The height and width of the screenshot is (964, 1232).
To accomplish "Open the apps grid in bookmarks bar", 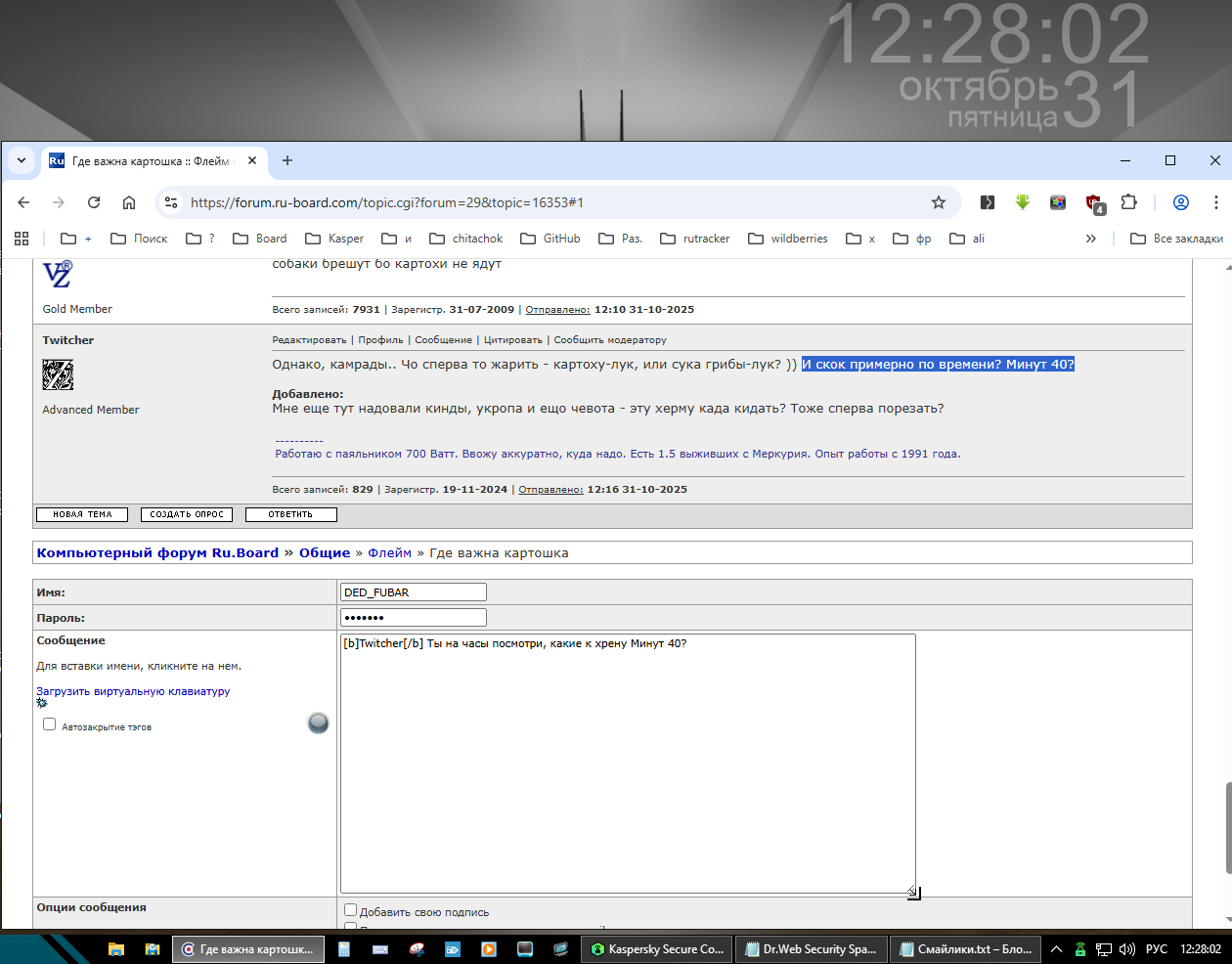I will (22, 239).
